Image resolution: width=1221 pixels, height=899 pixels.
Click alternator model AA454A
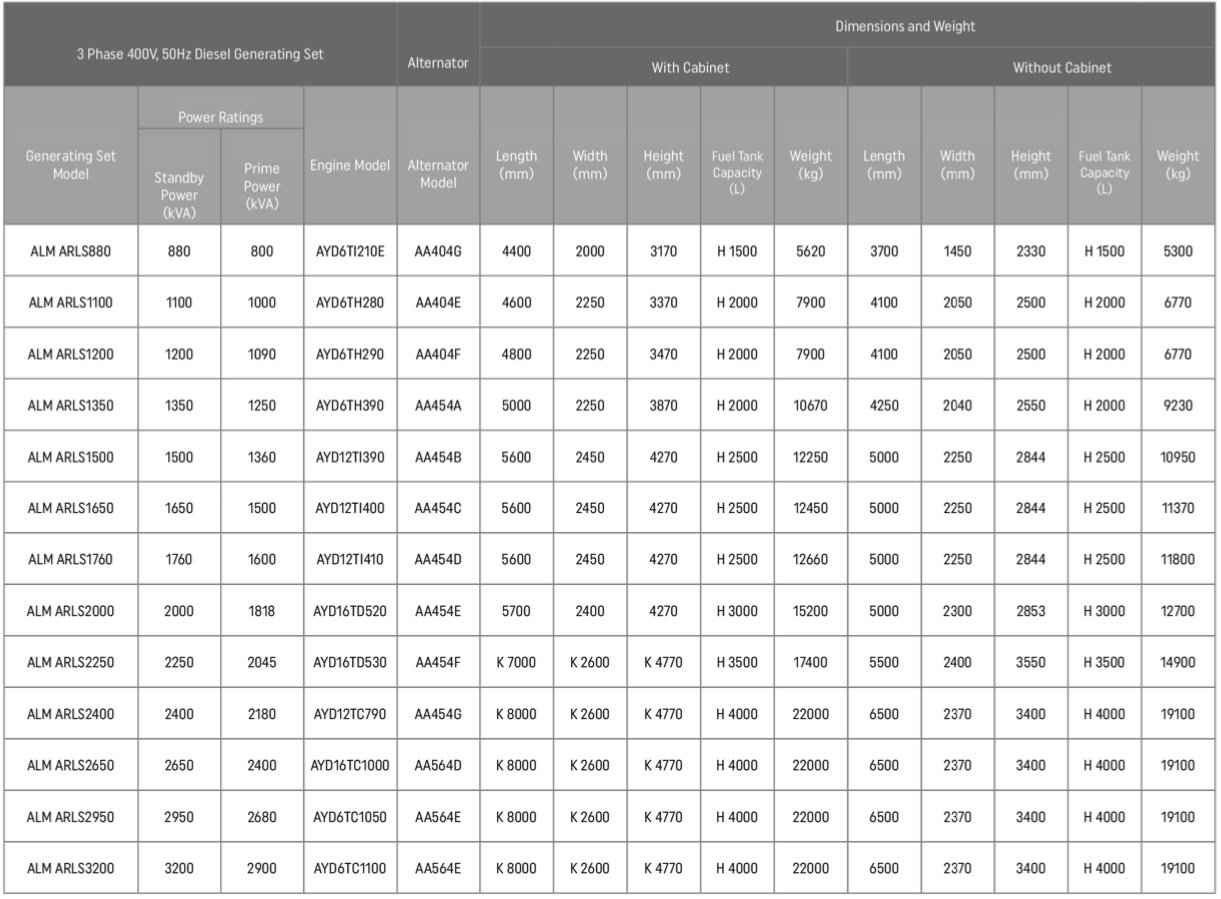click(x=438, y=406)
